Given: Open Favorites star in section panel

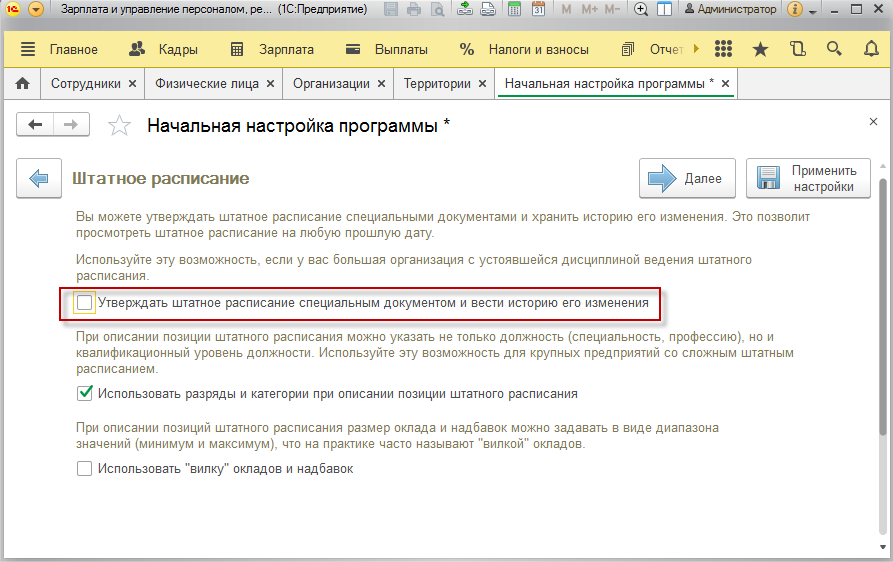Looking at the screenshot, I should pos(760,49).
